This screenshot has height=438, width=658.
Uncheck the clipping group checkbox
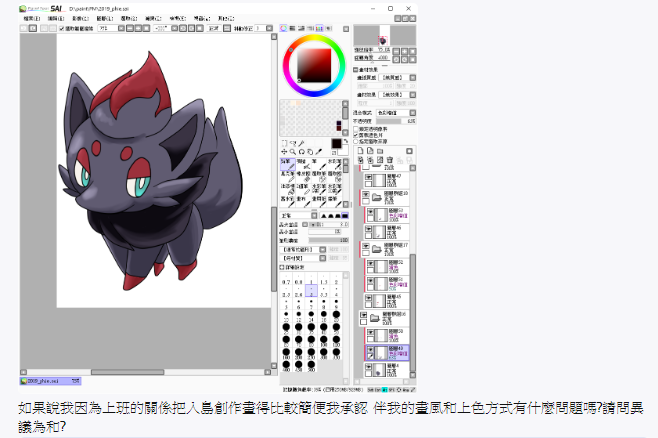click(x=356, y=136)
